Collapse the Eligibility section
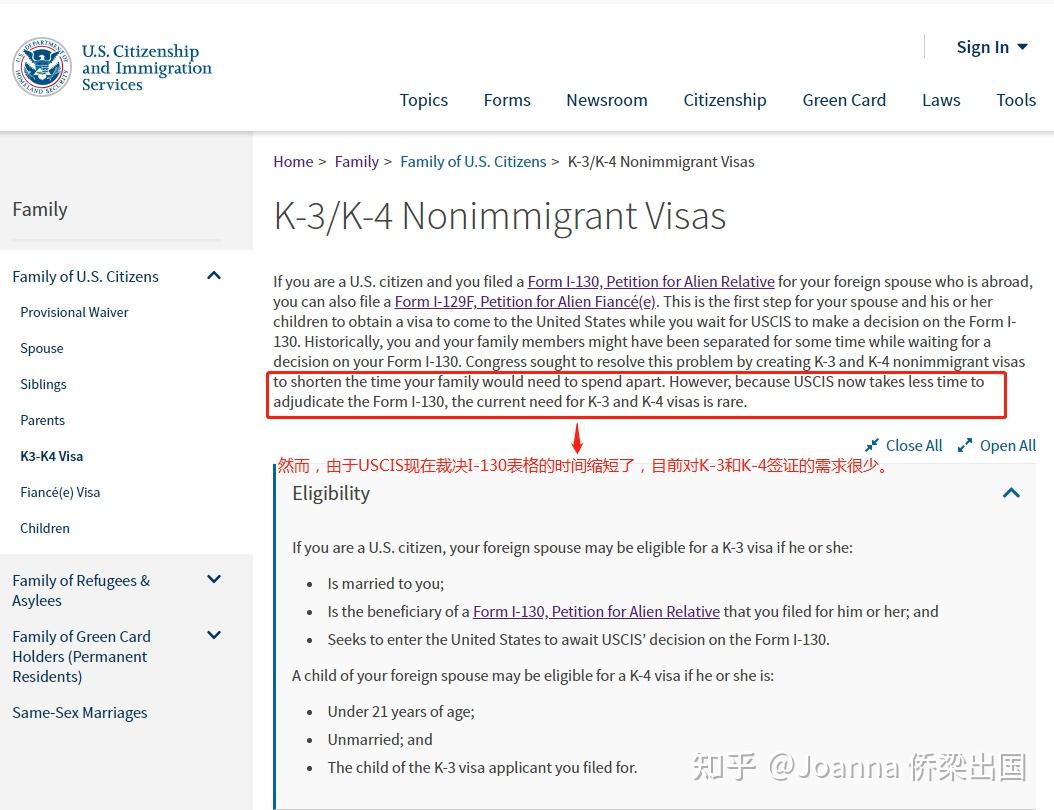This screenshot has height=810, width=1054. tap(1010, 492)
